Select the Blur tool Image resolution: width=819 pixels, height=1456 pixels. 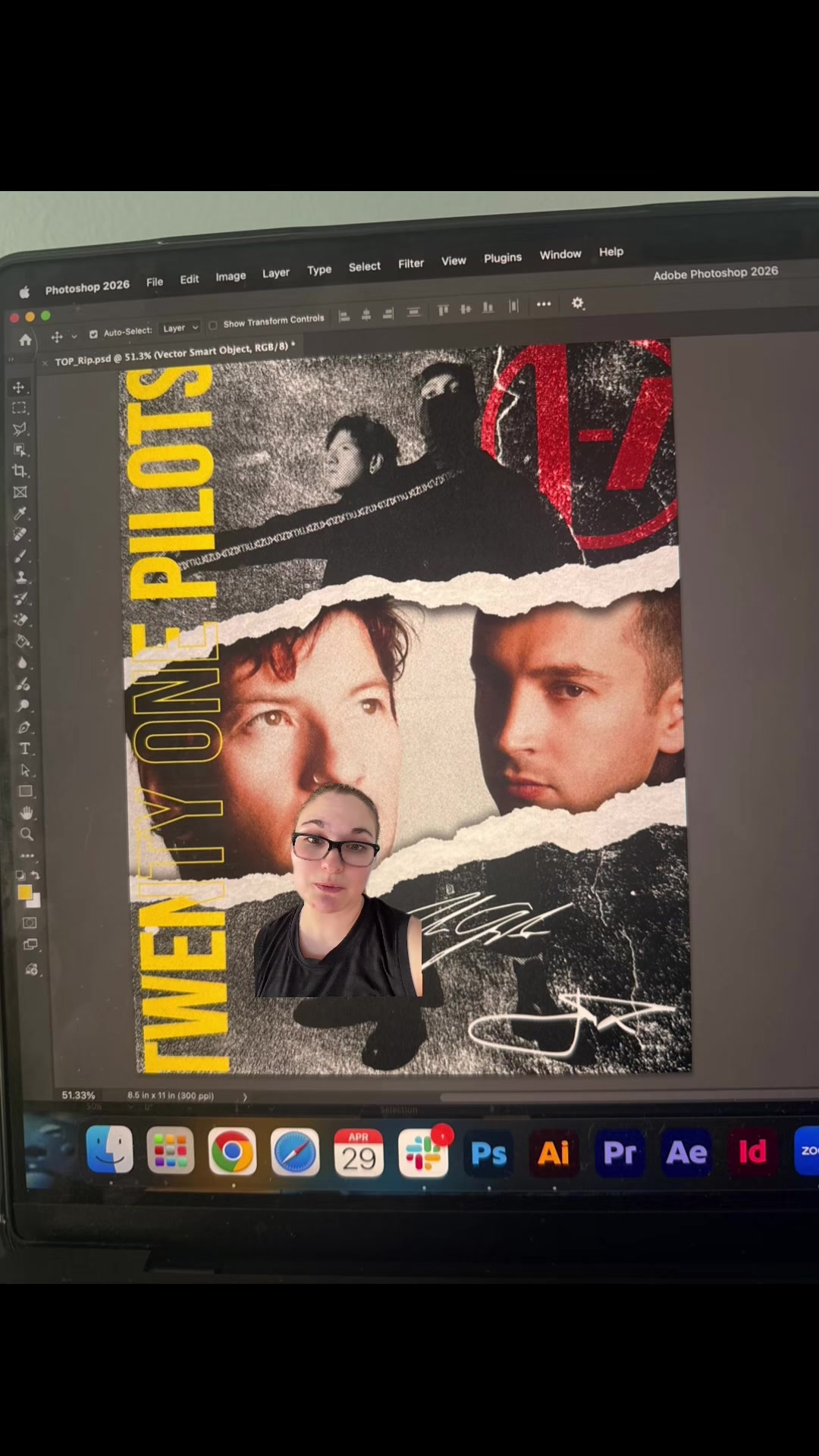23,663
